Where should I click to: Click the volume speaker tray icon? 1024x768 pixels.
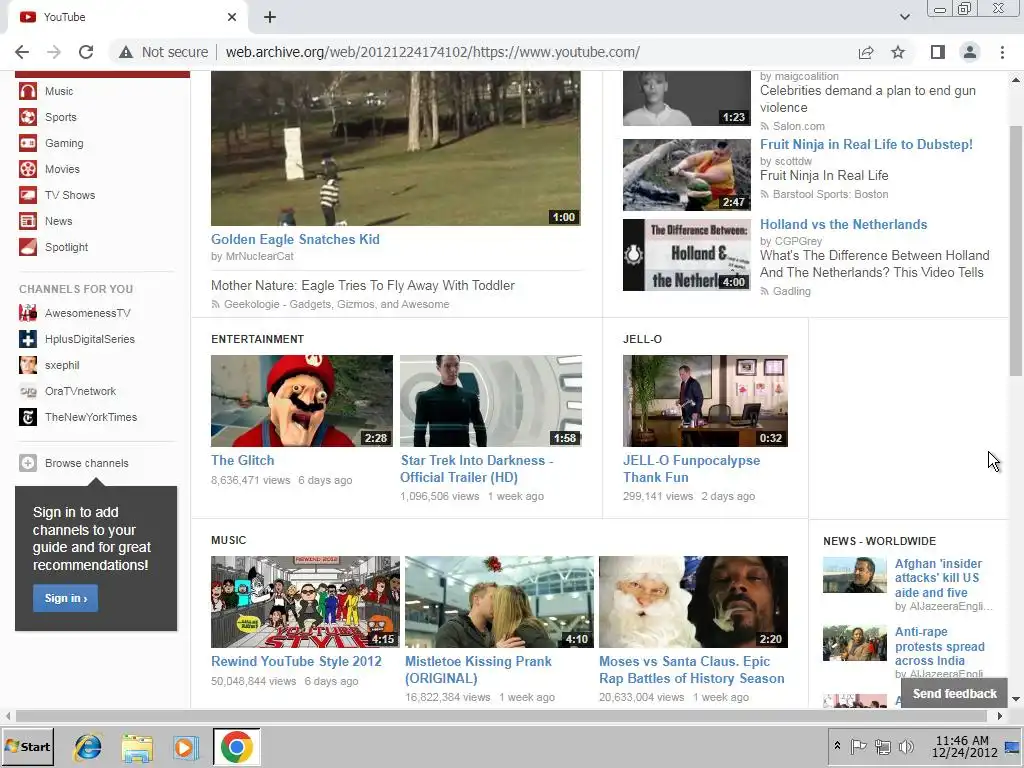(906, 746)
